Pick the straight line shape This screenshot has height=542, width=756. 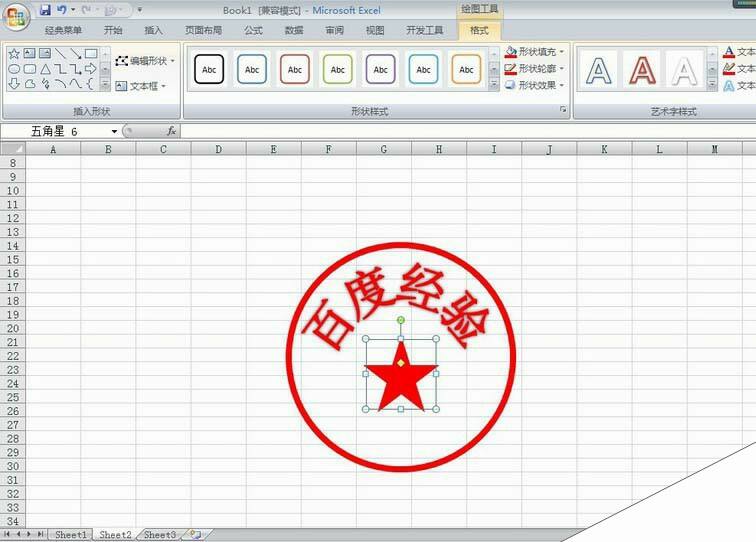[x=60, y=54]
